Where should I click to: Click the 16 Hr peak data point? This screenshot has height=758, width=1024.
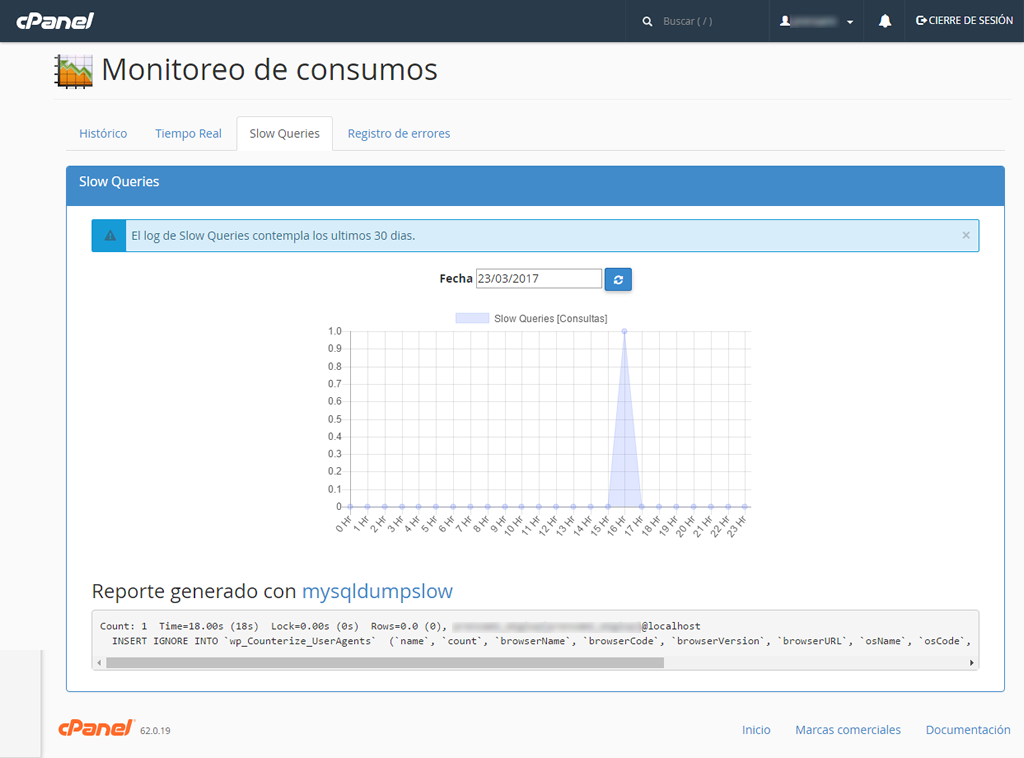[625, 331]
